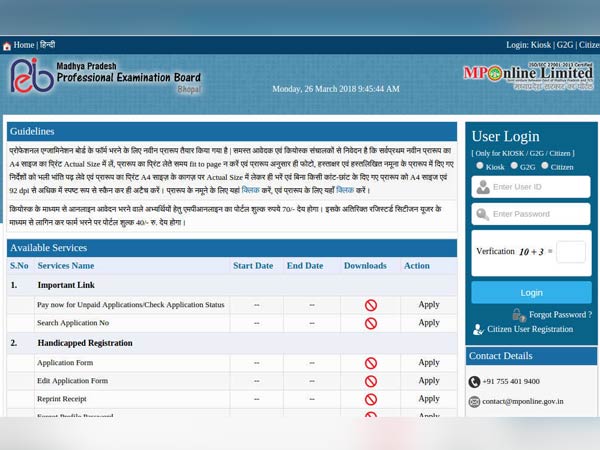Click the Contact Details panel header

click(531, 356)
